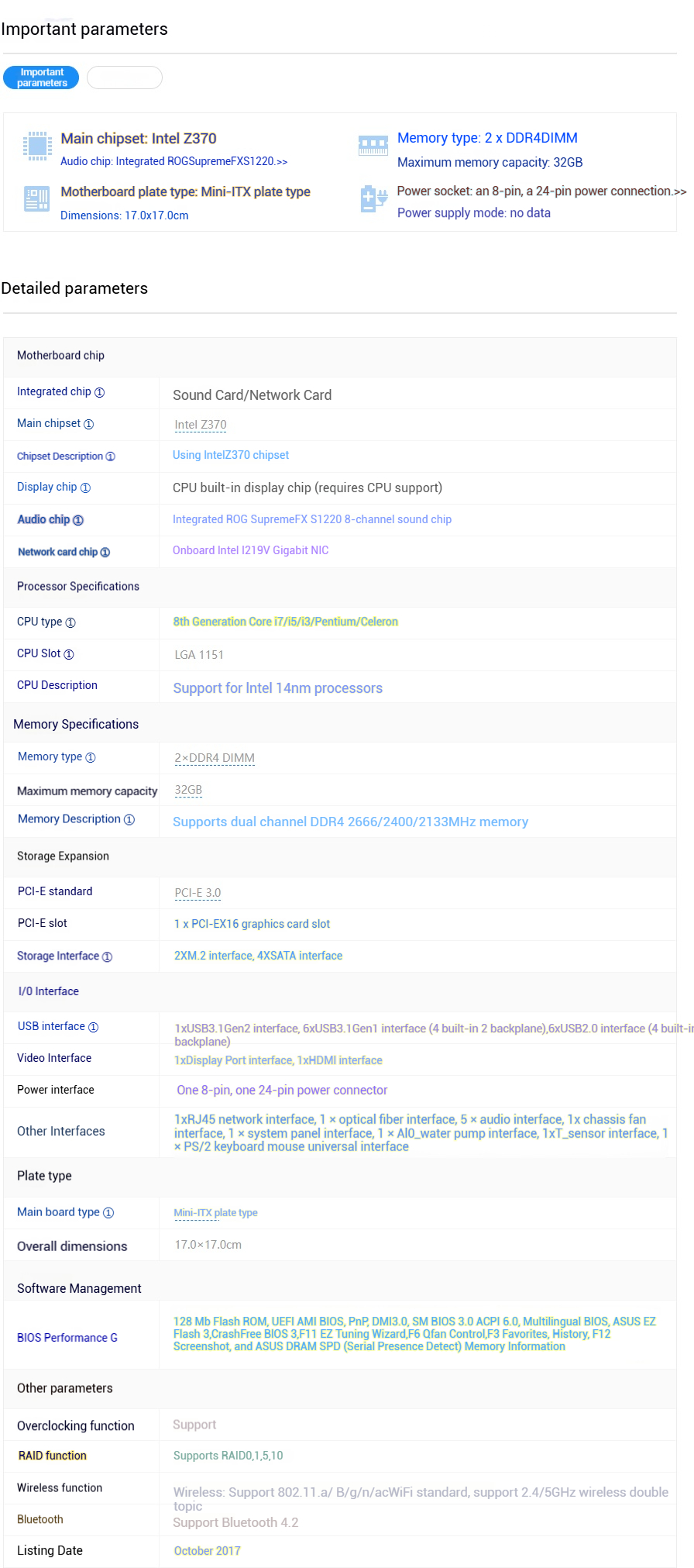Open the info icon next to Main chipset row label

(x=88, y=424)
